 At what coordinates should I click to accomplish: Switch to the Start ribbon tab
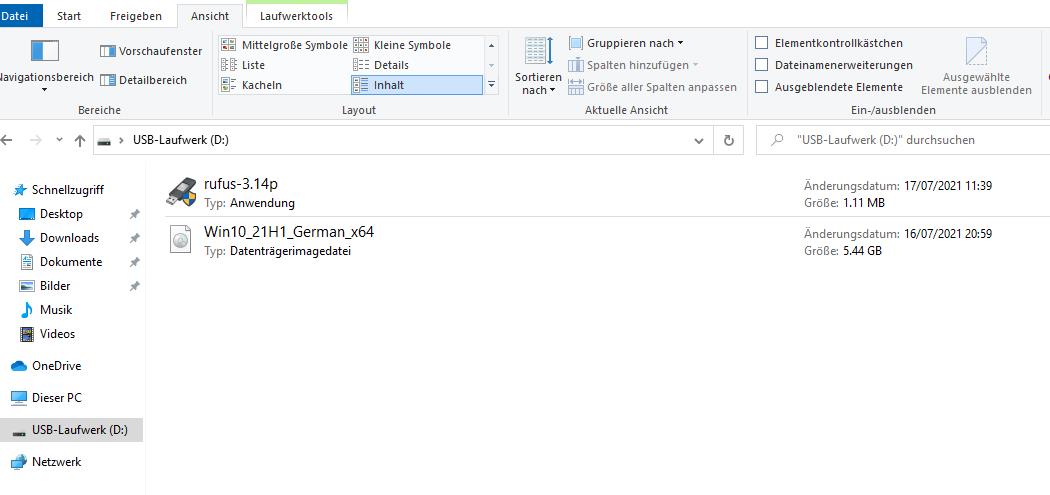pyautogui.click(x=69, y=16)
